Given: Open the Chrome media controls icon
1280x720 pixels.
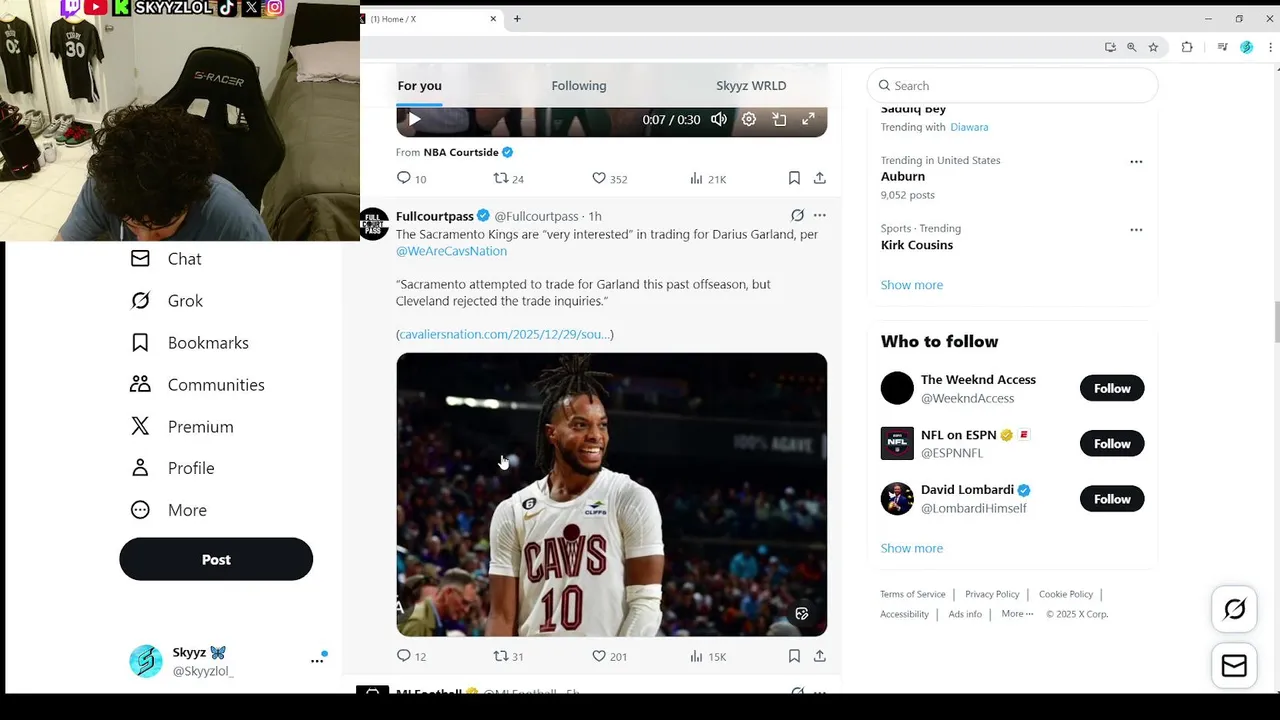Looking at the screenshot, I should pos(1222,47).
